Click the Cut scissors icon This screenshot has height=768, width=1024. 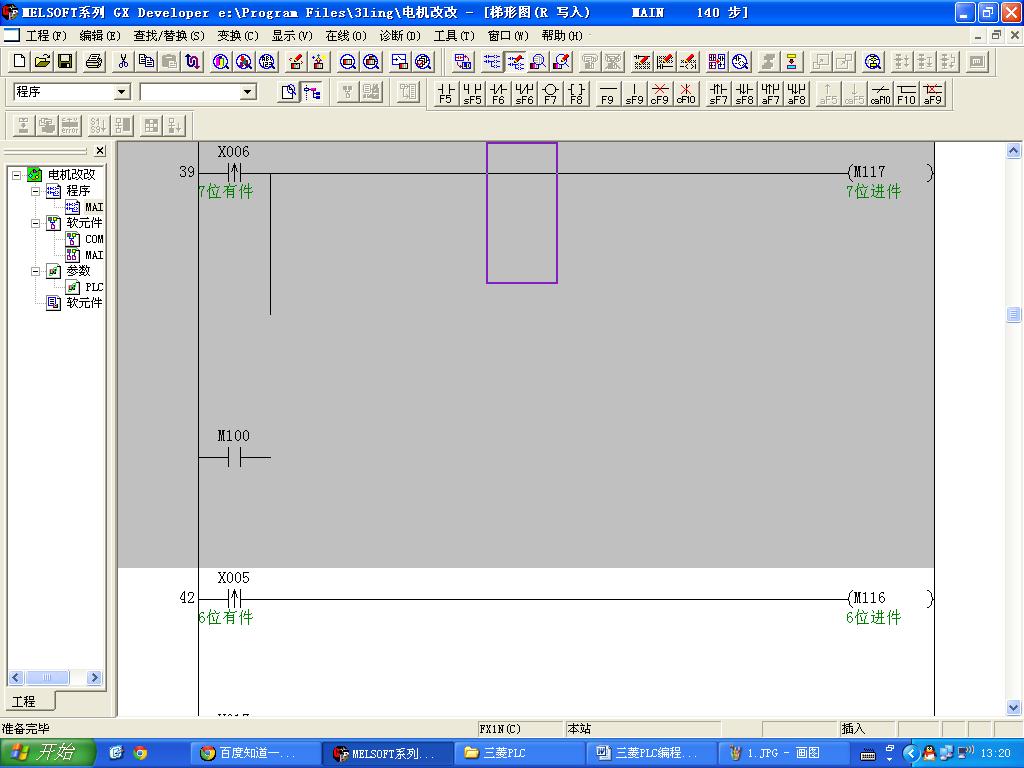(122, 62)
